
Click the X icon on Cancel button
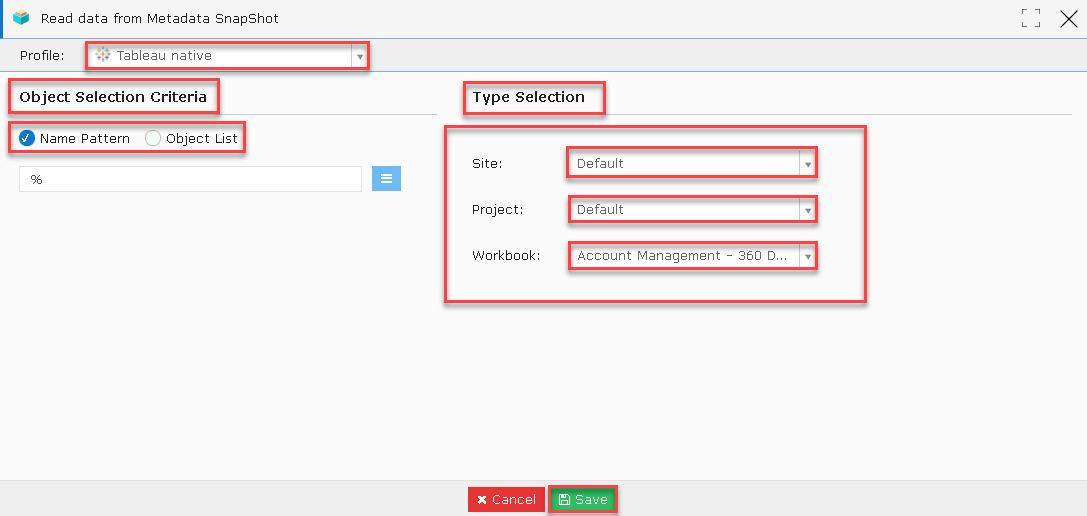(482, 500)
